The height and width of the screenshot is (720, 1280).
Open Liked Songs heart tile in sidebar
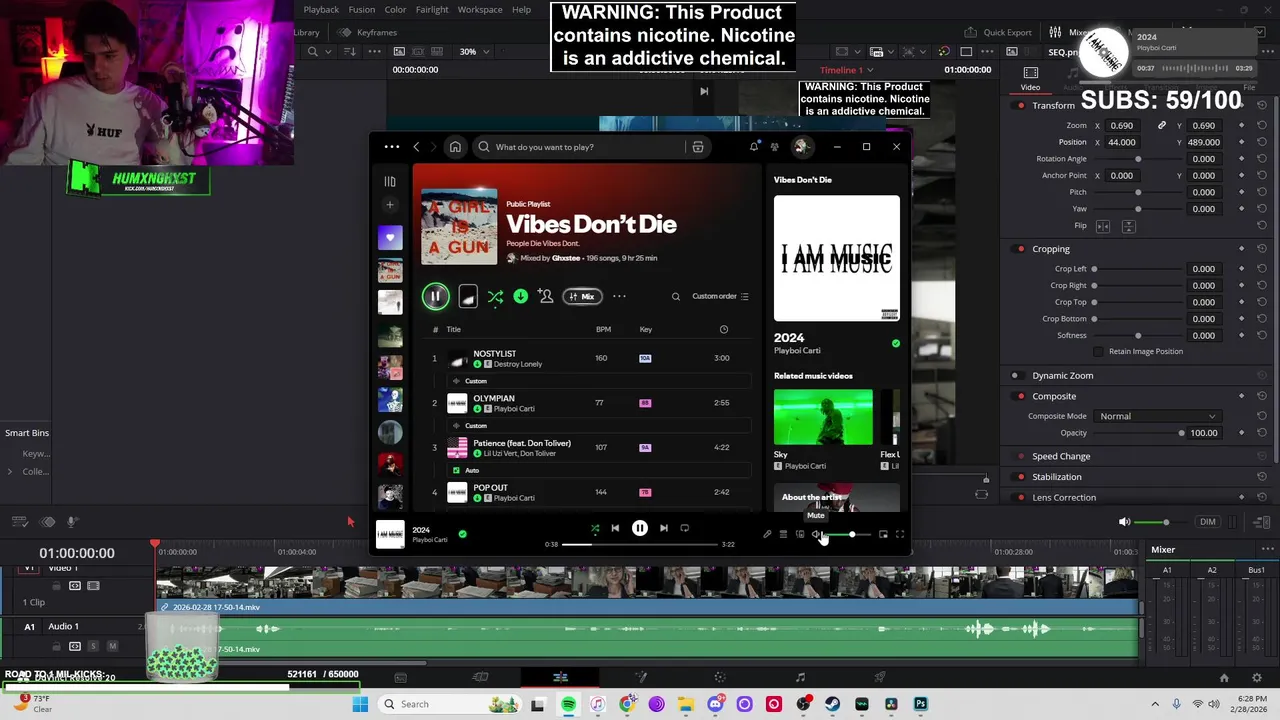click(390, 238)
